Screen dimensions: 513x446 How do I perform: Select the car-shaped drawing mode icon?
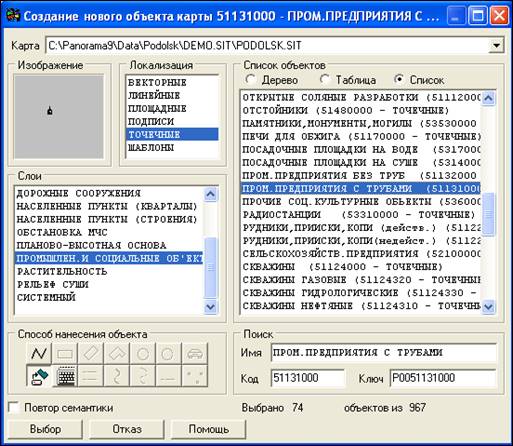pyautogui.click(x=195, y=353)
